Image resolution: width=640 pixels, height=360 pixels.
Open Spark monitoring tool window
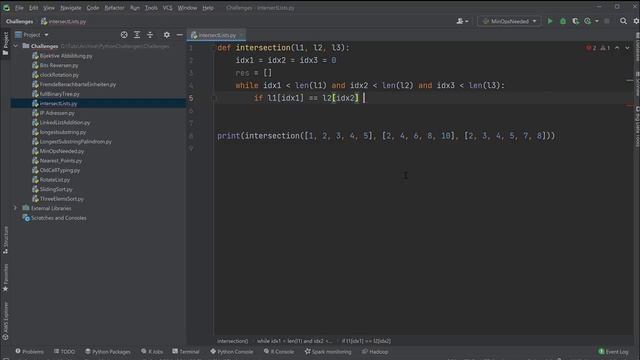pyautogui.click(x=328, y=351)
